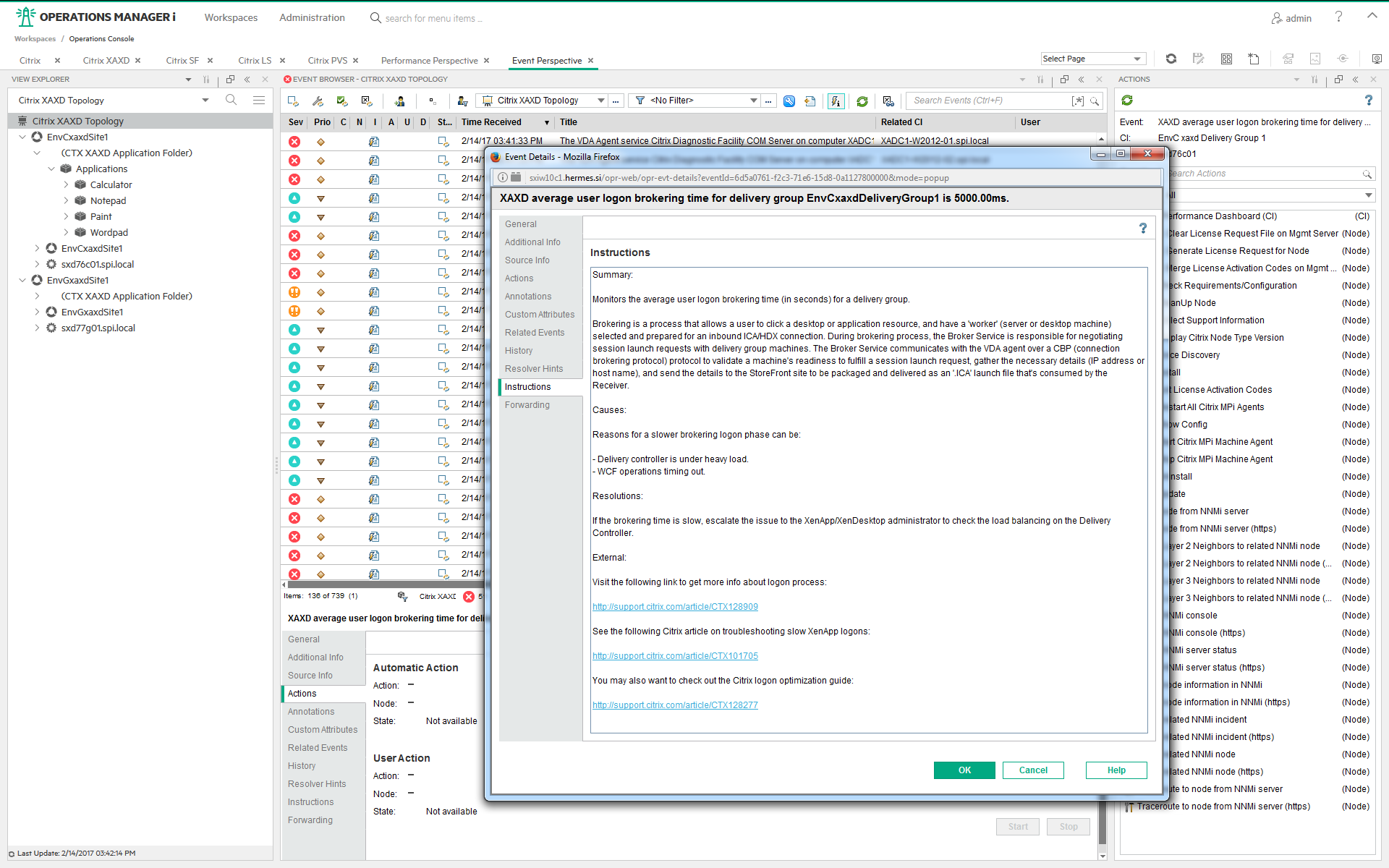Switch to the Performance Perspective tab
The image size is (1389, 868).
[429, 61]
